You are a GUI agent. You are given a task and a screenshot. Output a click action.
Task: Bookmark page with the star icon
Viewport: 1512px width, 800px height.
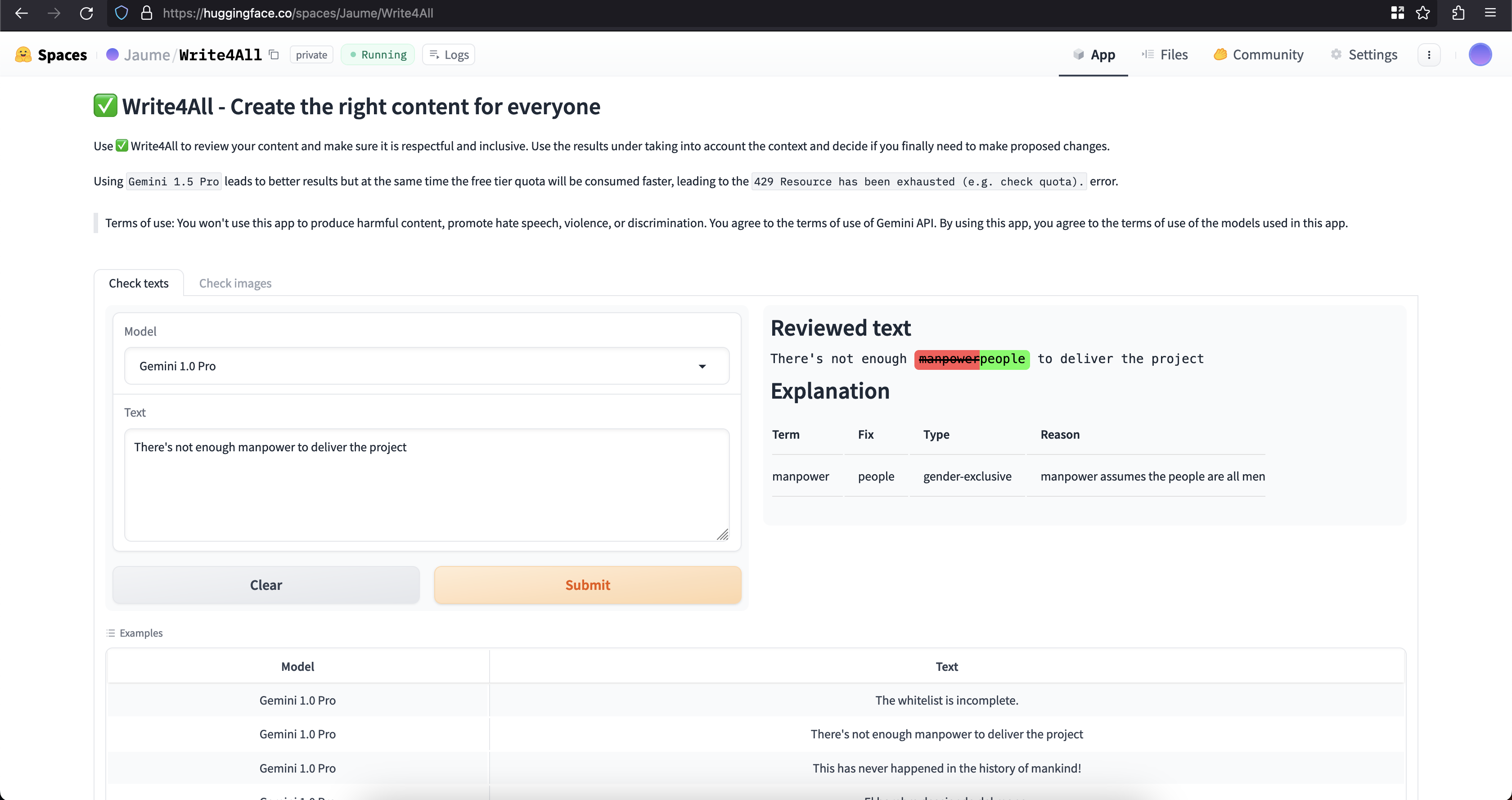pos(1423,13)
